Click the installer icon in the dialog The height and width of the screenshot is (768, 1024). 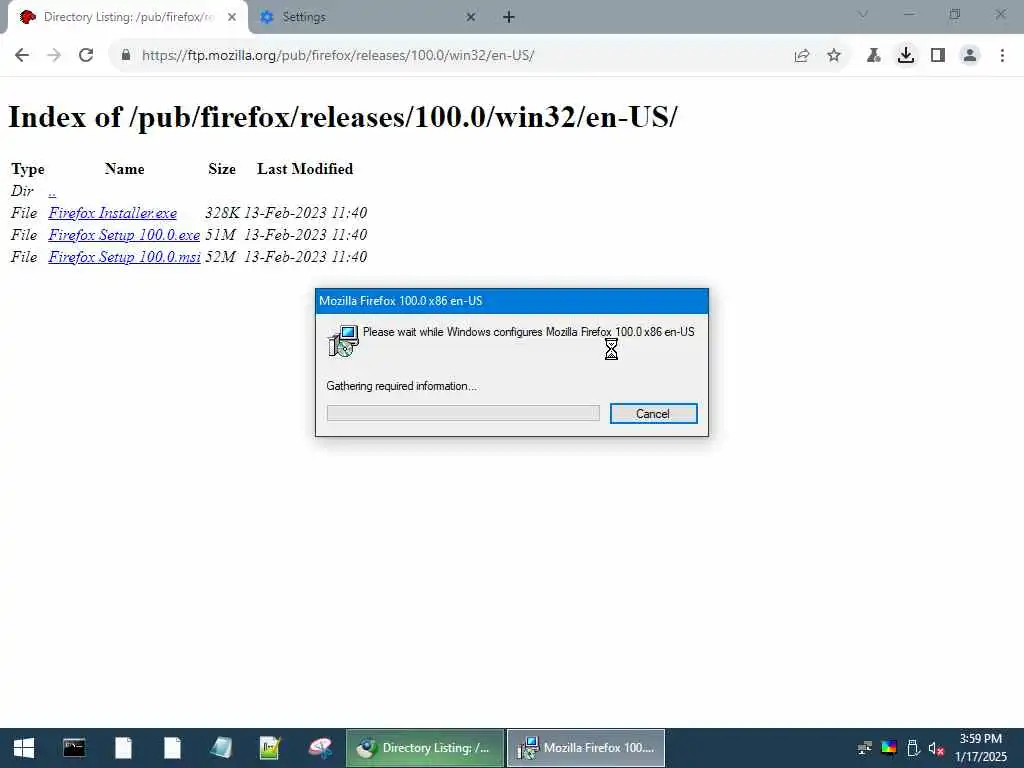[343, 340]
